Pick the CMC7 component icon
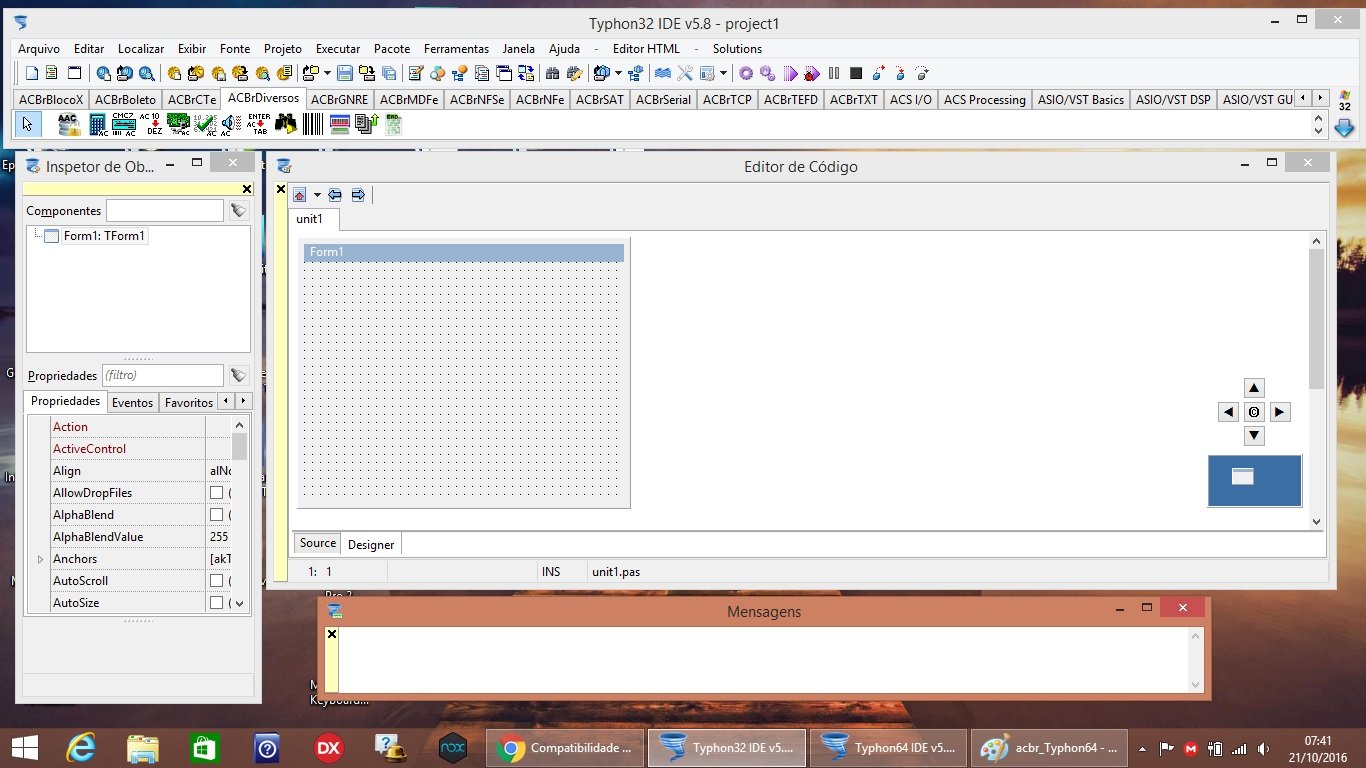Image resolution: width=1366 pixels, height=768 pixels. coord(124,124)
